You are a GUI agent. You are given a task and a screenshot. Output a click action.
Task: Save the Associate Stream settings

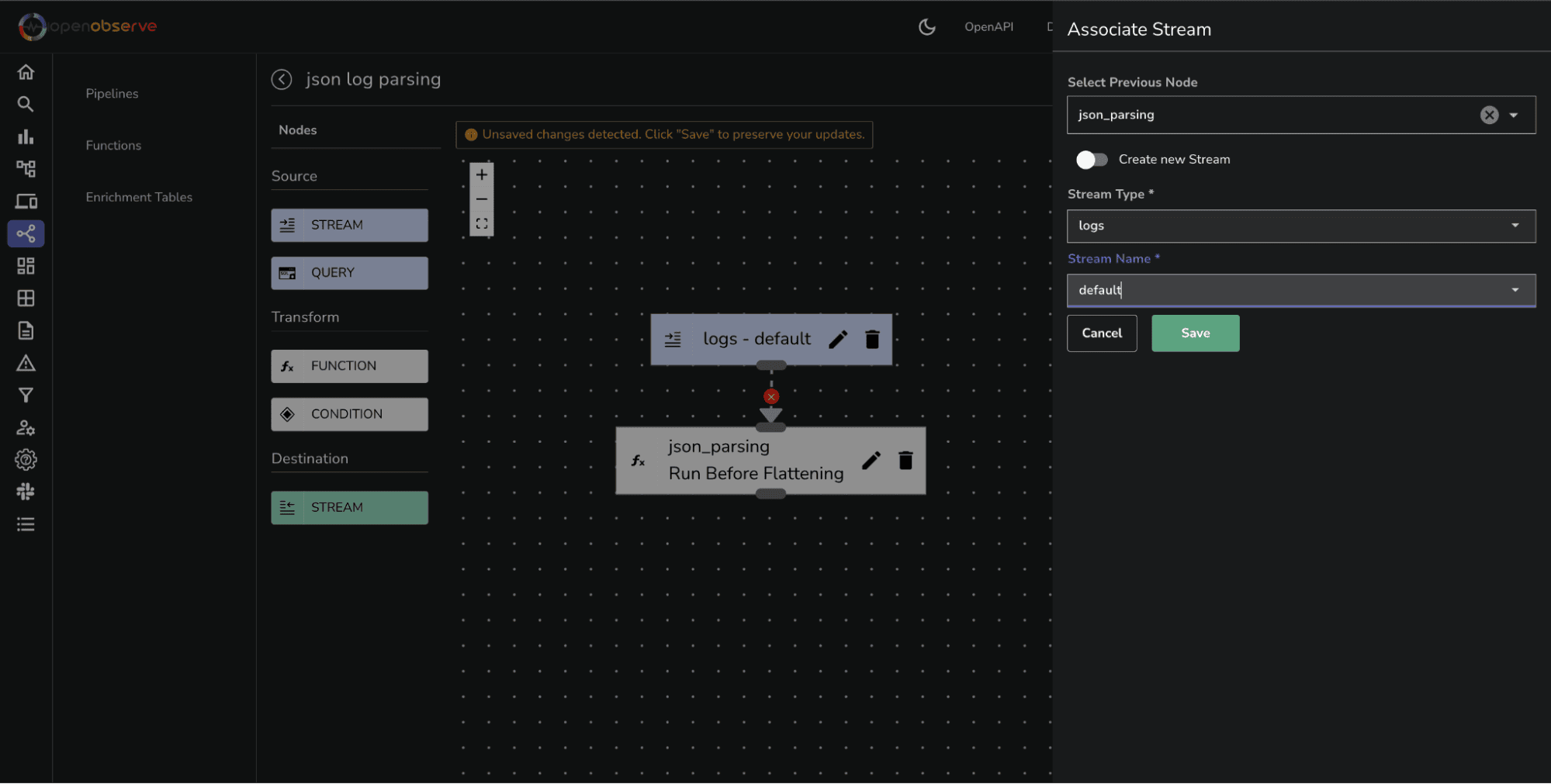[1195, 333]
